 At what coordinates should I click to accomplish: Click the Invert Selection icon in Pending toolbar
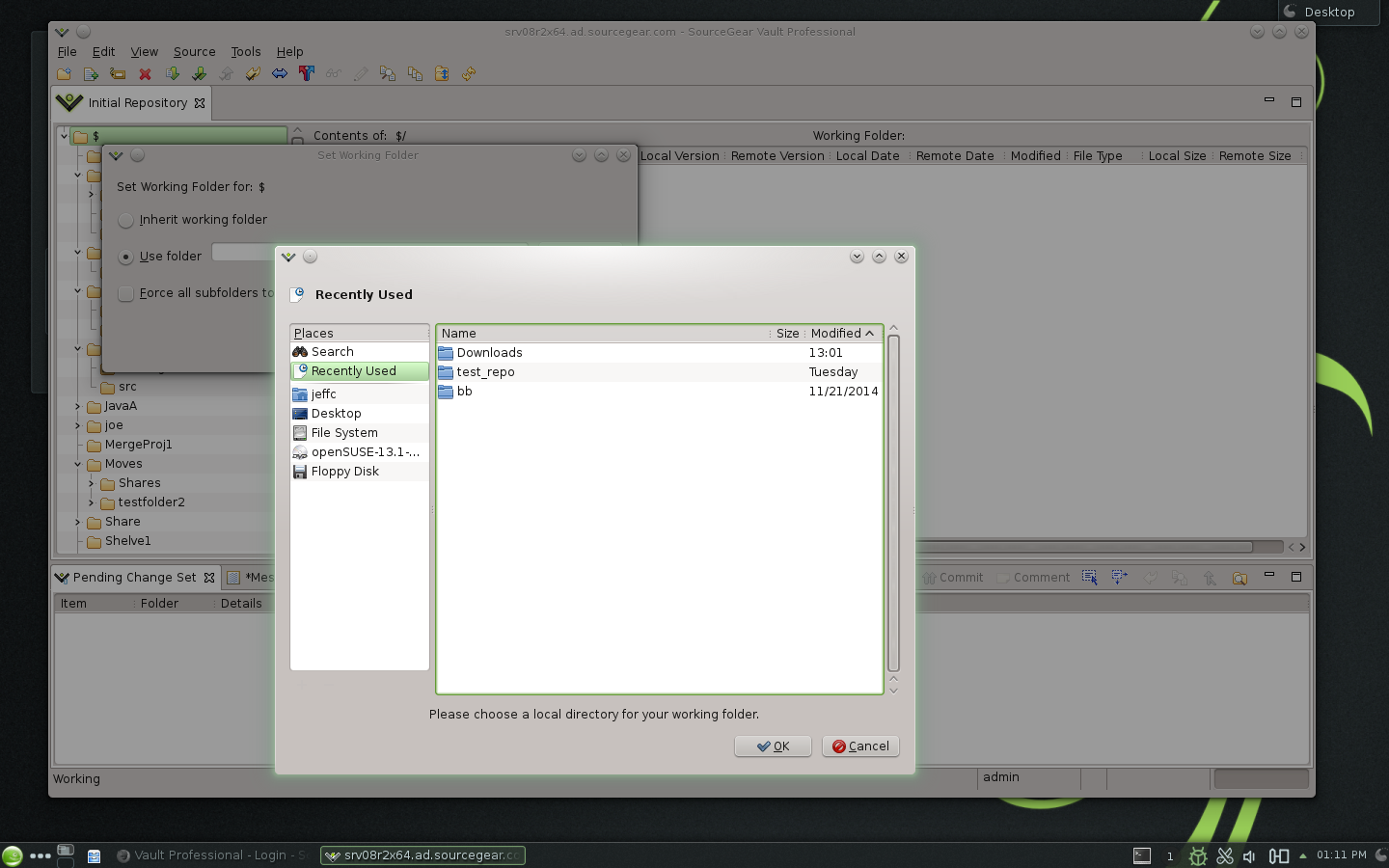click(1119, 577)
